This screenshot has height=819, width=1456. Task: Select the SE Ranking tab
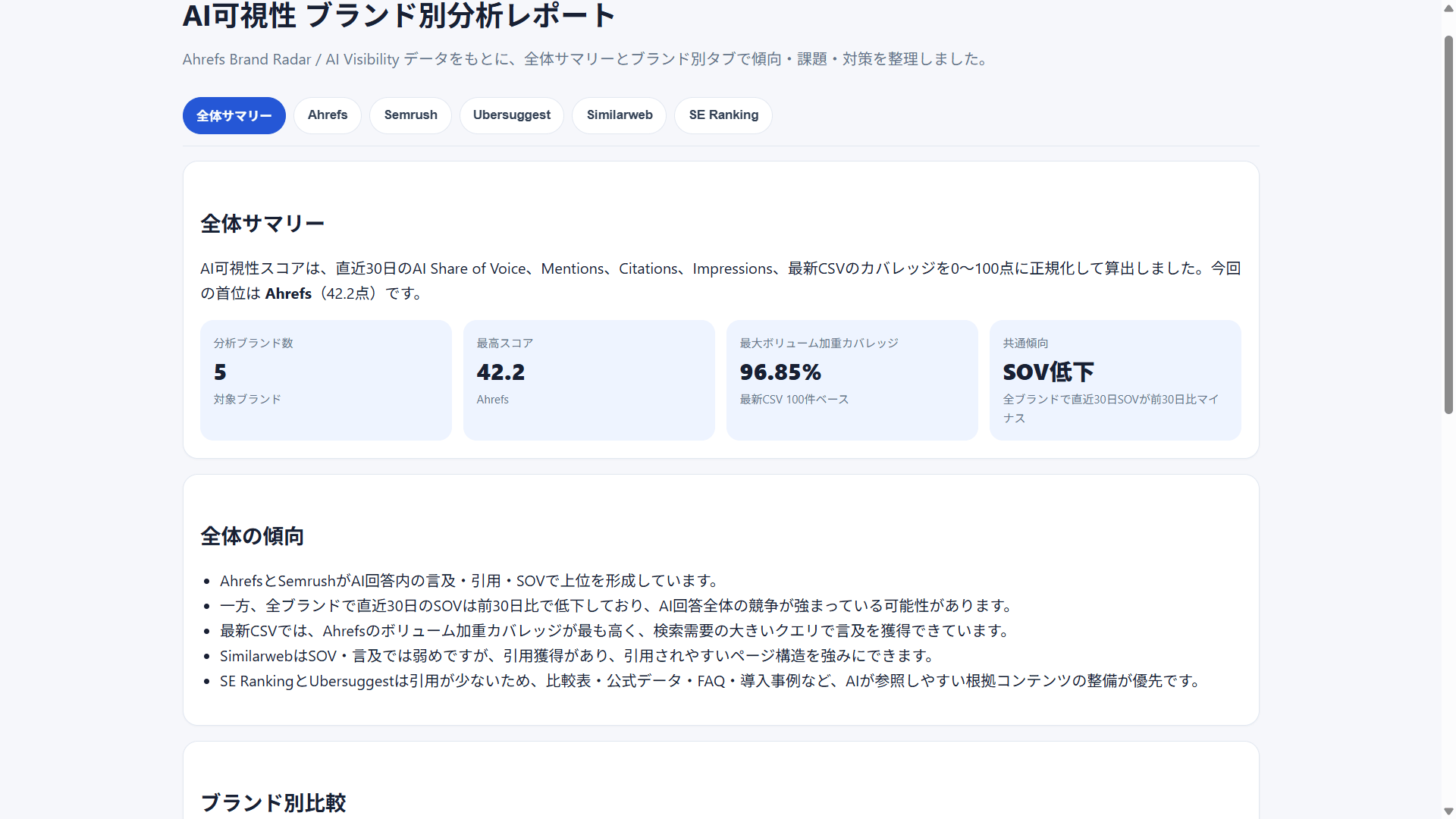(723, 115)
